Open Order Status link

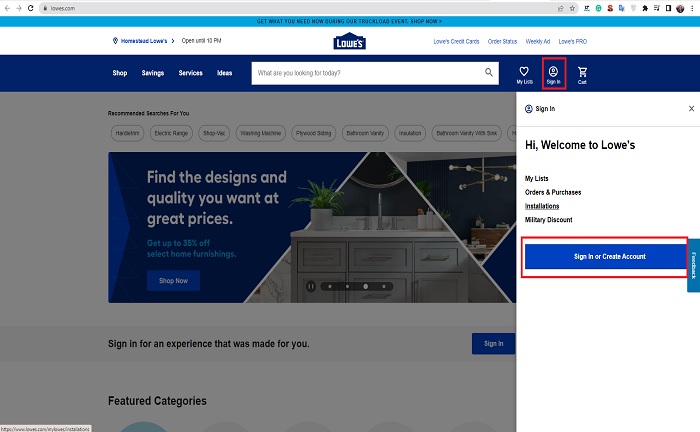502,41
